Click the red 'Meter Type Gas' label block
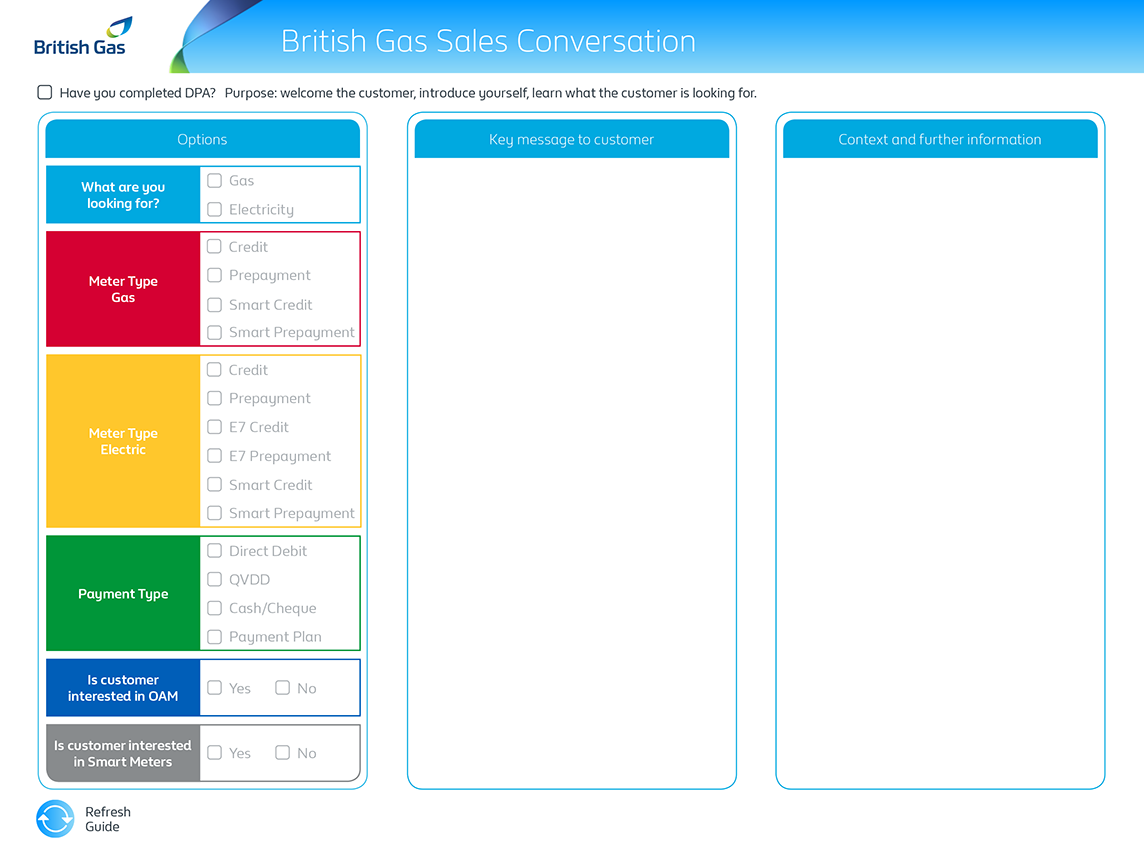 click(x=123, y=290)
